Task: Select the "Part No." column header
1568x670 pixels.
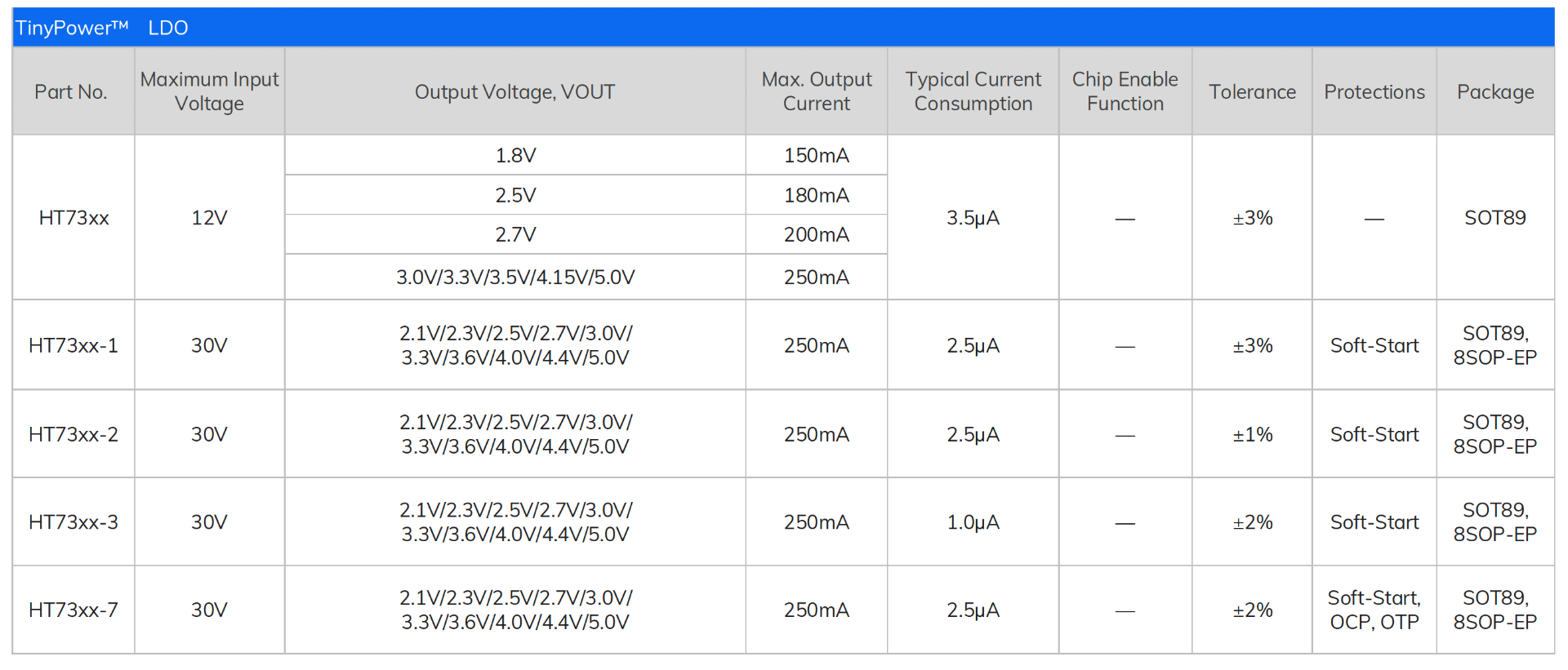Action: coord(71,92)
